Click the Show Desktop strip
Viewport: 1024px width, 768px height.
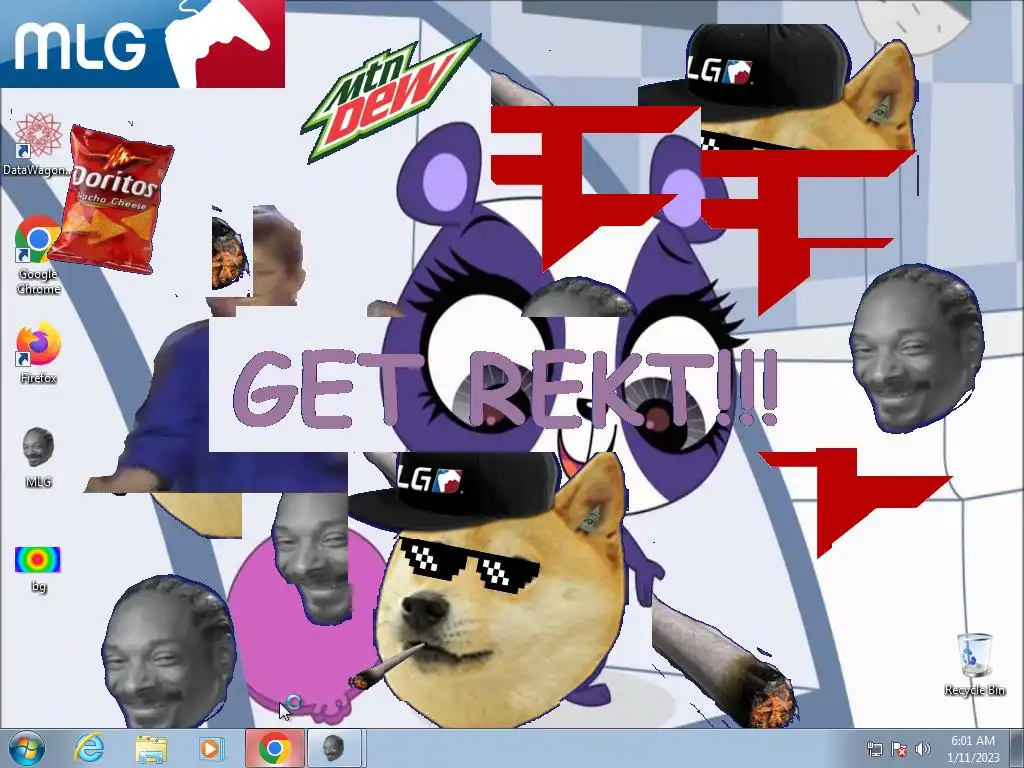coord(1017,748)
